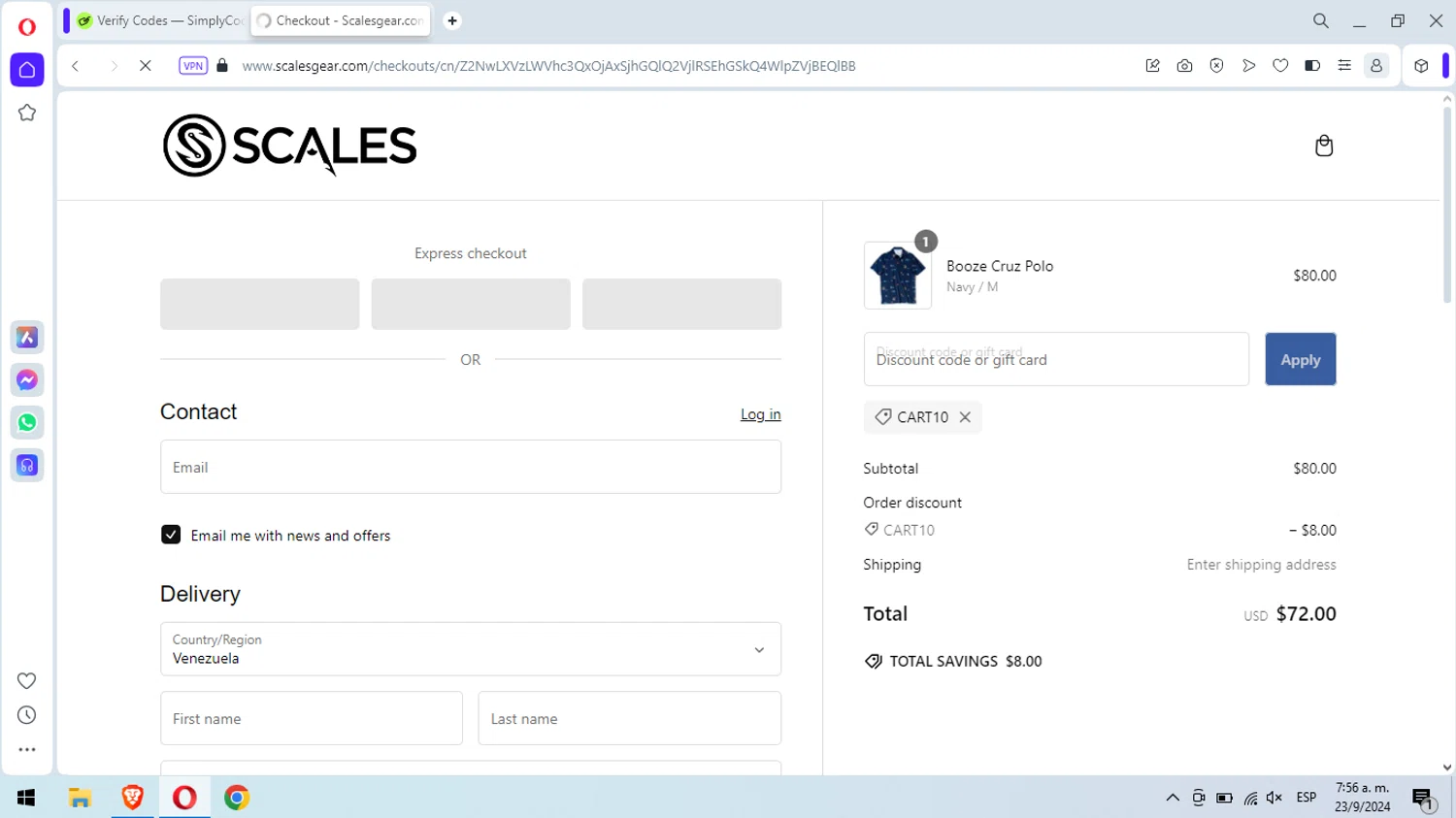The image size is (1456, 818).
Task: Open File Explorer from taskbar
Action: [x=80, y=798]
